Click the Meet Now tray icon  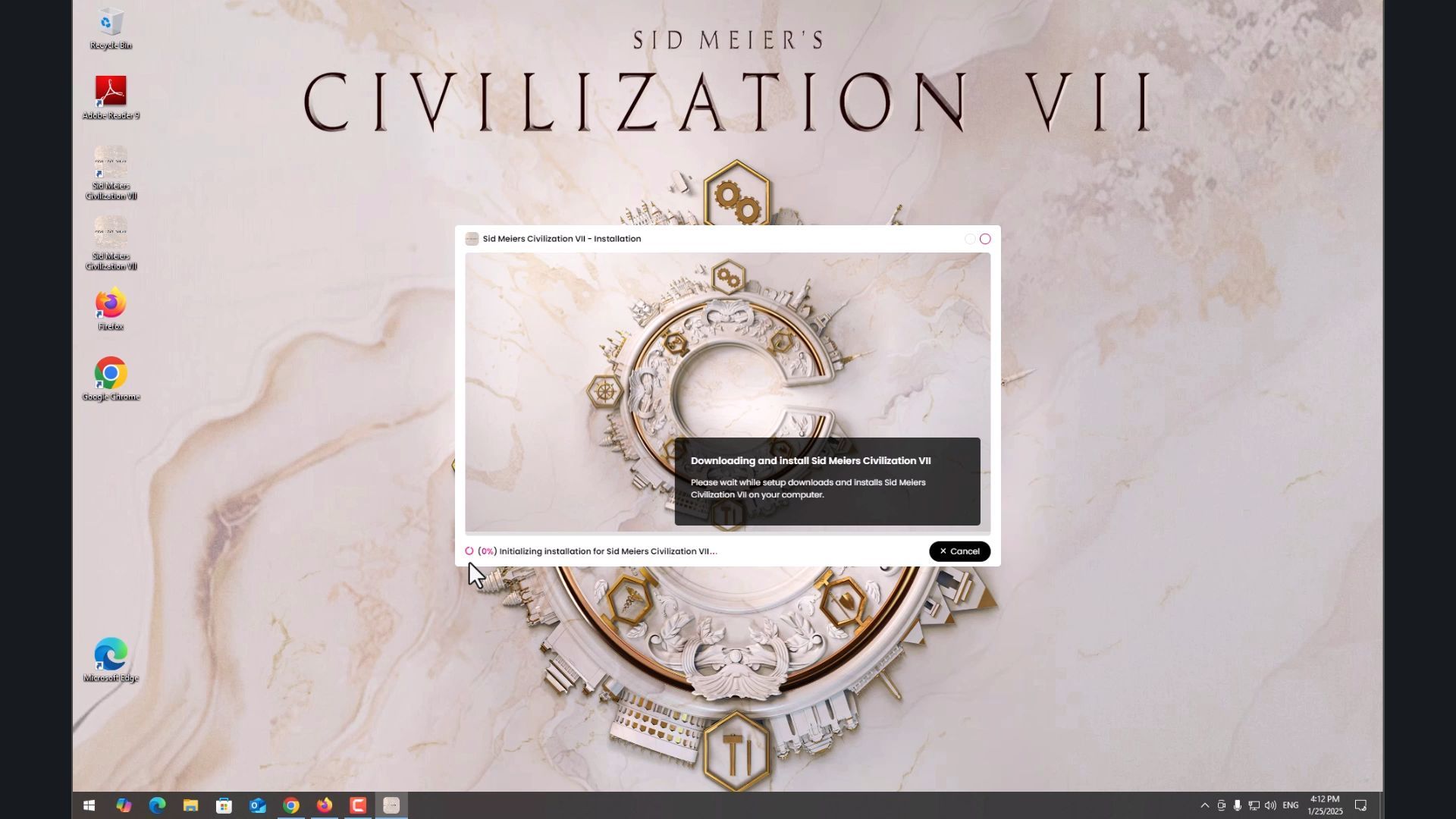click(1221, 805)
